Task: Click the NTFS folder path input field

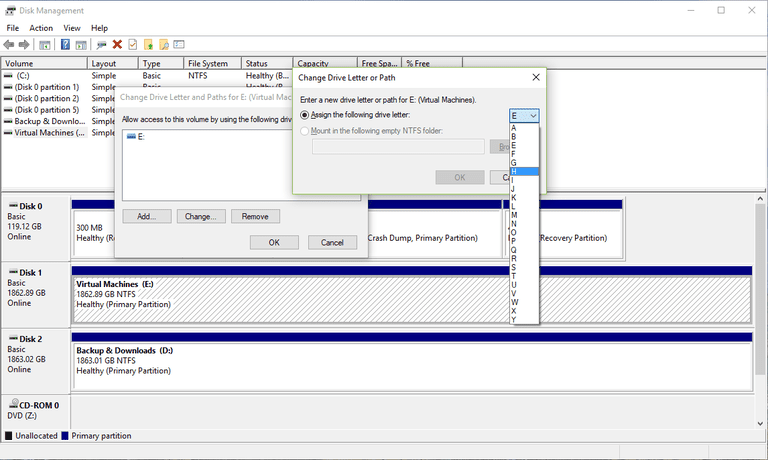Action: [398, 146]
